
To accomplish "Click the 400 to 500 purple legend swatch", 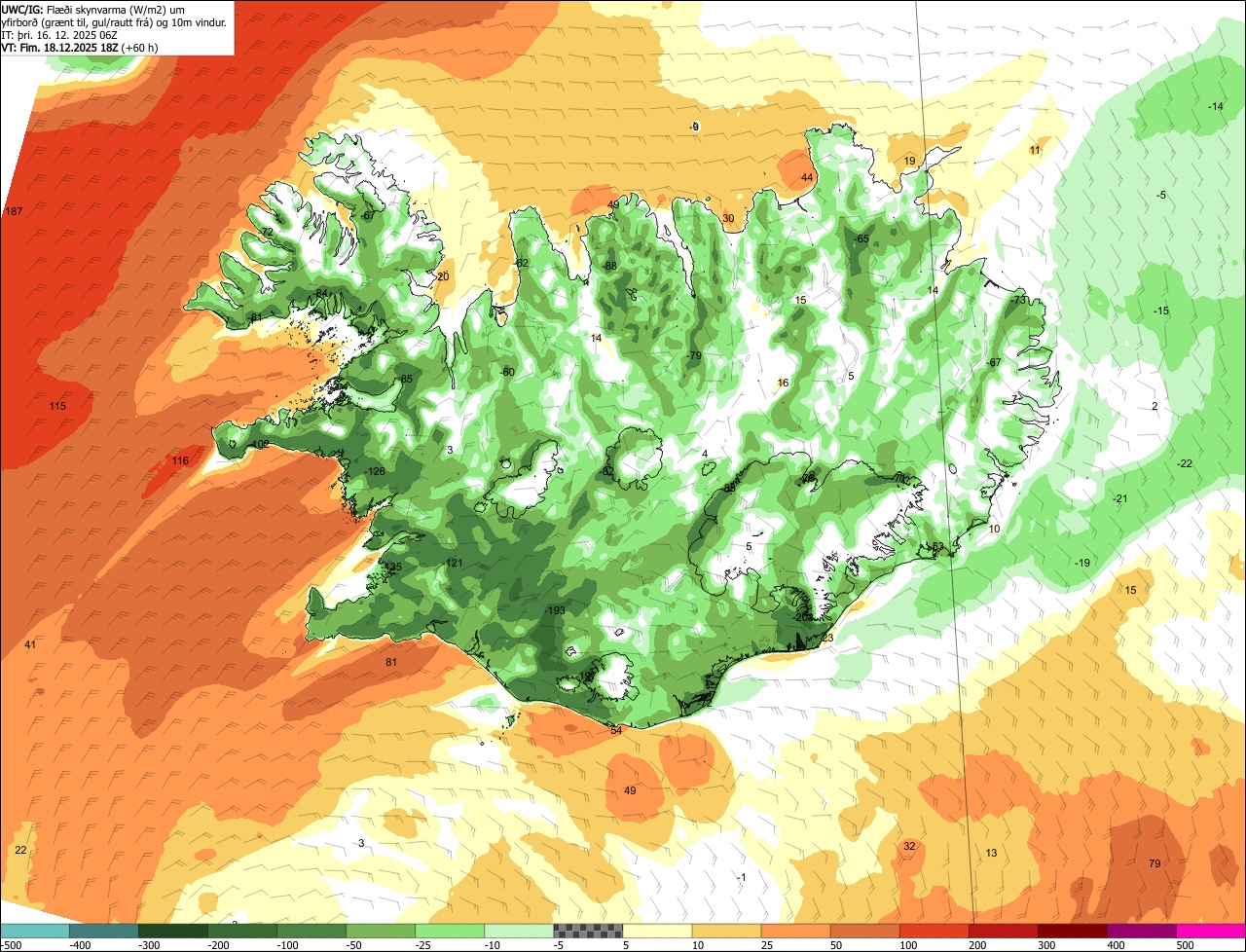I will point(1141,931).
